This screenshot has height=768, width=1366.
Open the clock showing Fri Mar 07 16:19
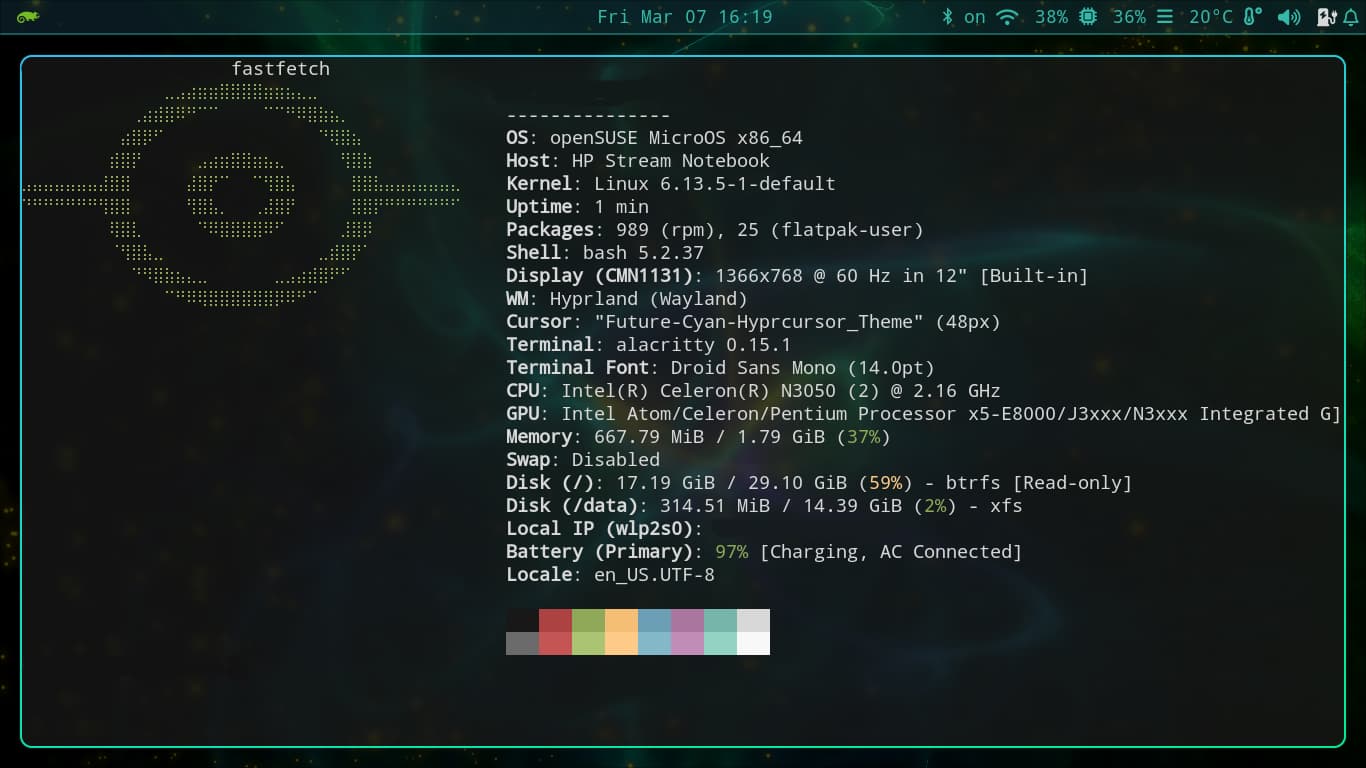click(685, 16)
